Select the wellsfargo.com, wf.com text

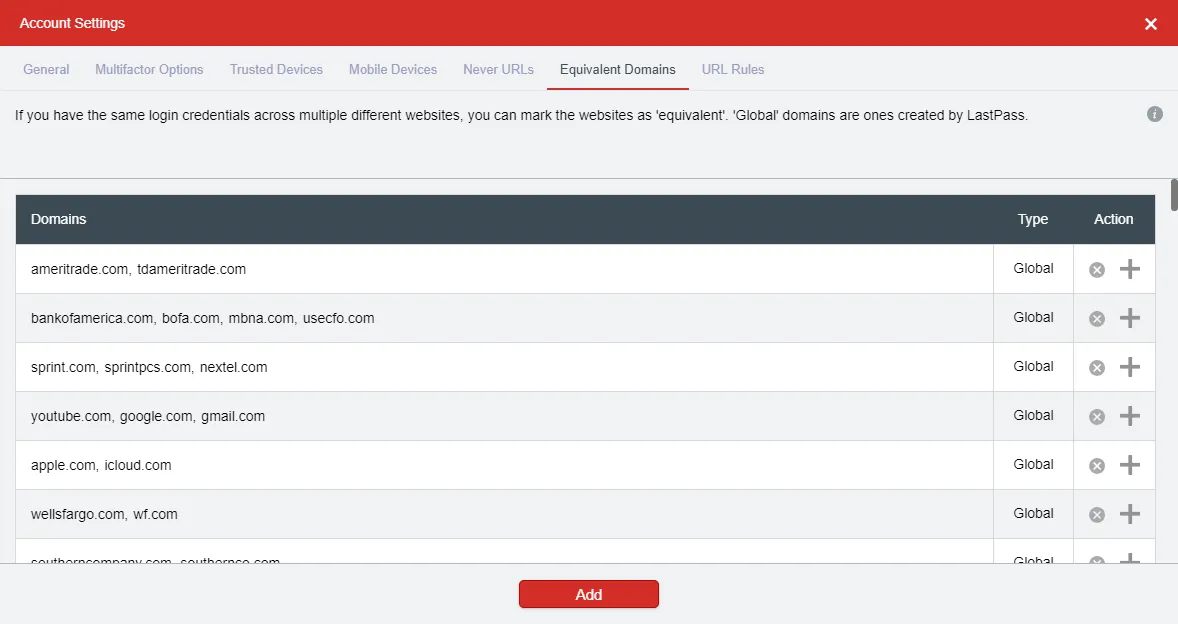click(104, 514)
